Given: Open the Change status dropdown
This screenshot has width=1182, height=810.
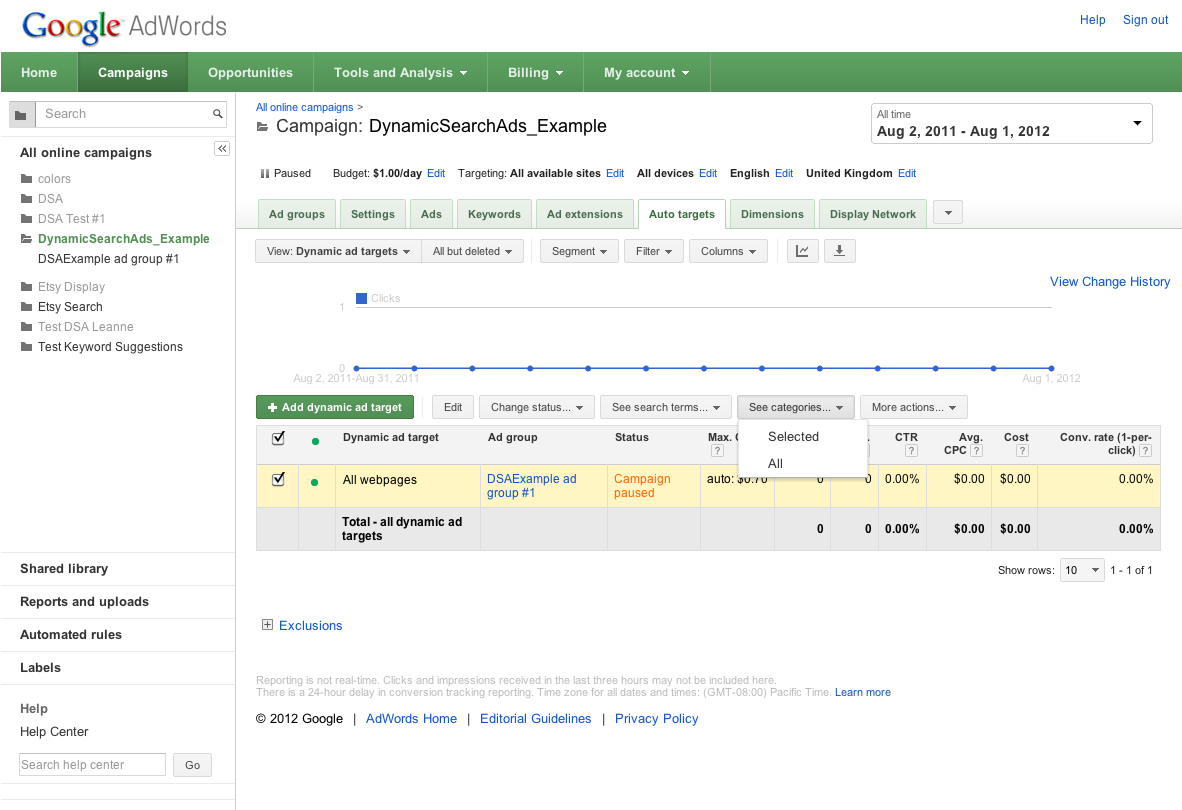Looking at the screenshot, I should (537, 407).
